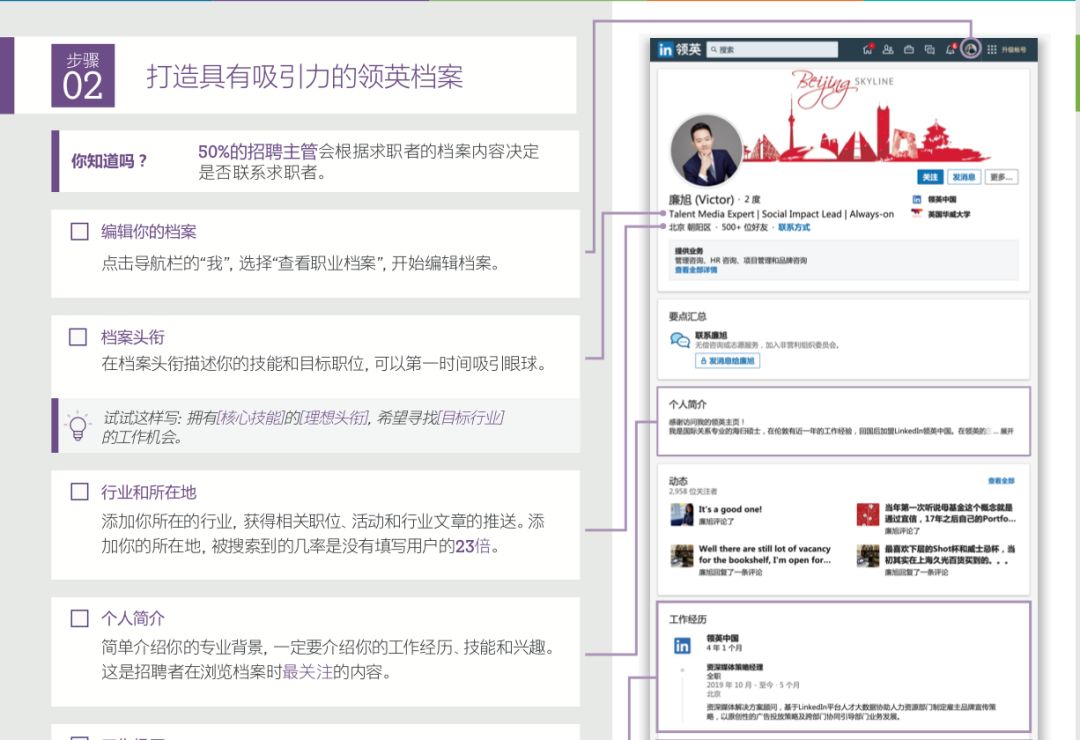
Task: Click 领英中国 company name in profile header
Action: tap(942, 199)
